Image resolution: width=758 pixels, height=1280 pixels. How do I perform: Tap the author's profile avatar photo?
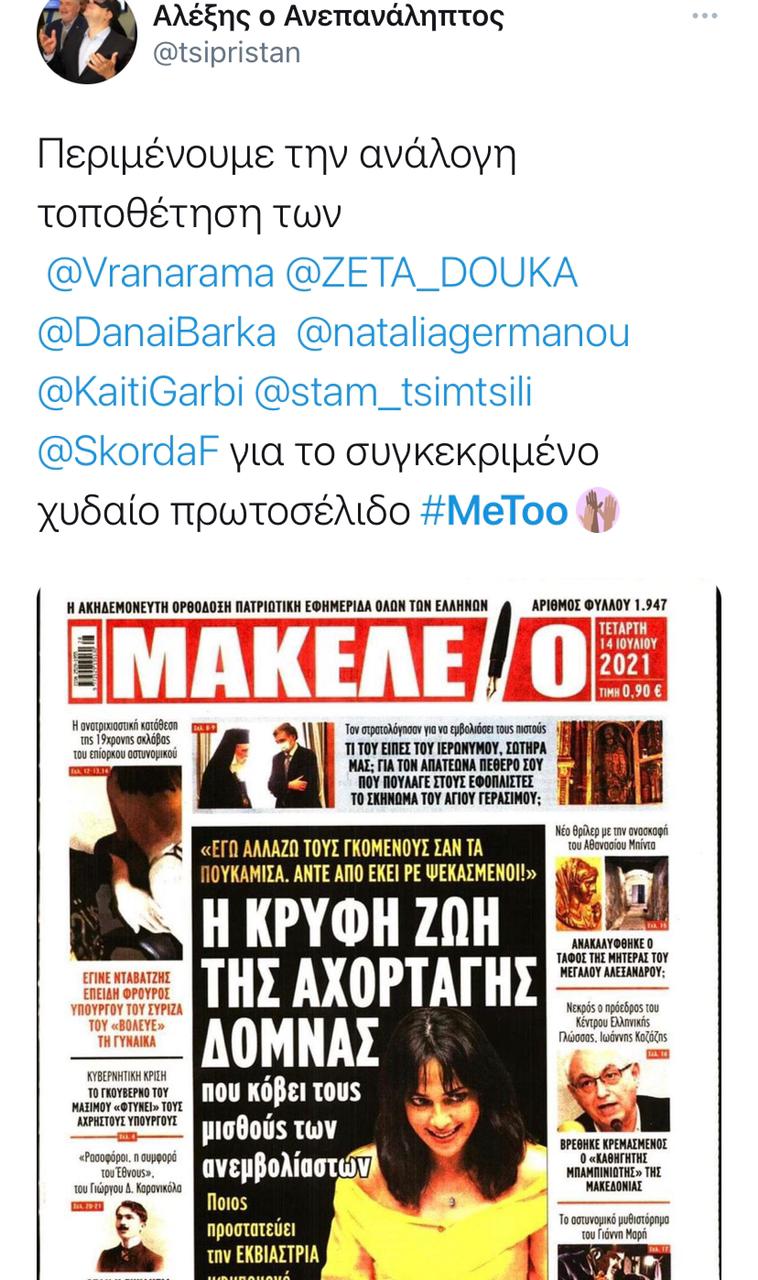[x=87, y=38]
